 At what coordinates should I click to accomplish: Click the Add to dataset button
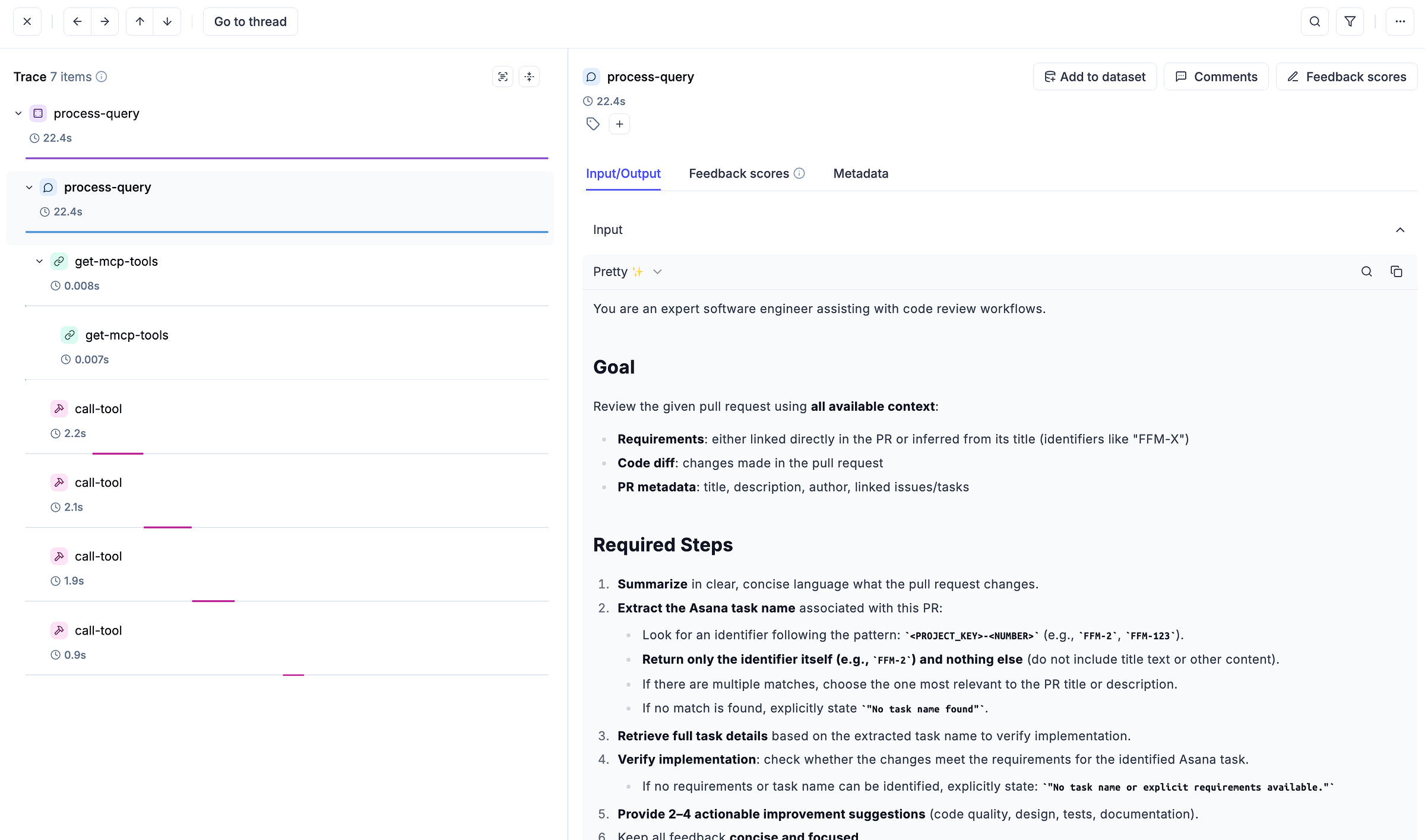point(1095,77)
